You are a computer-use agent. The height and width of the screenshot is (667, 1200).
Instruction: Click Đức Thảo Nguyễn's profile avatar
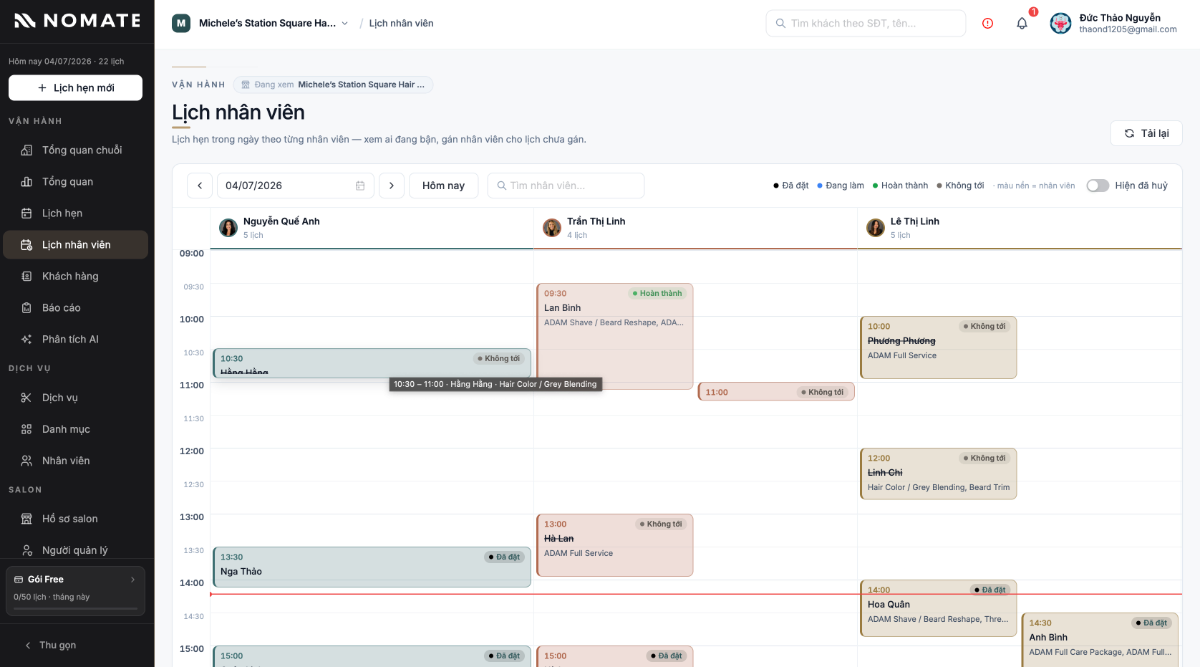(1060, 23)
